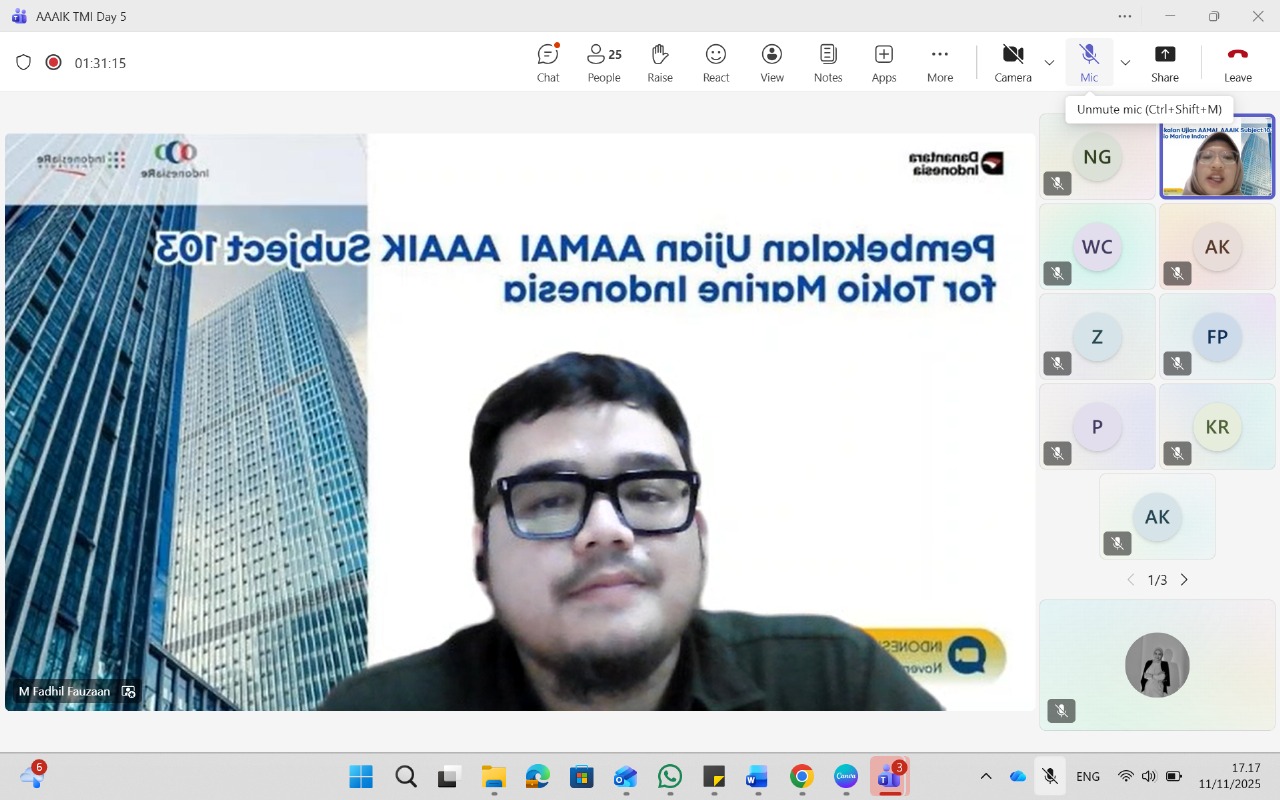This screenshot has width=1280, height=800.
Task: Raise your hand in the meeting
Action: (660, 62)
